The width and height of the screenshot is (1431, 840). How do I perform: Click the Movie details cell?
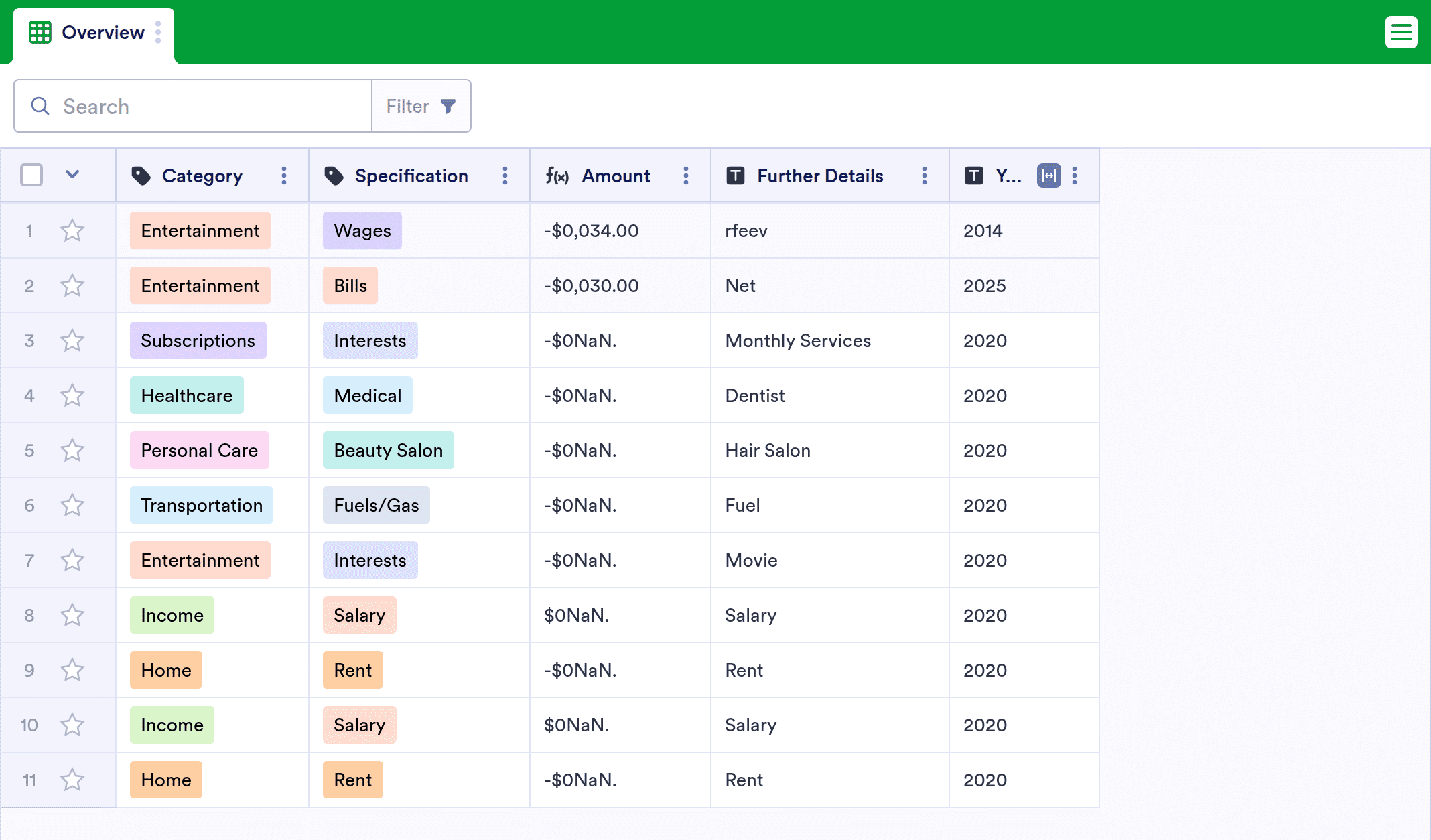[830, 560]
